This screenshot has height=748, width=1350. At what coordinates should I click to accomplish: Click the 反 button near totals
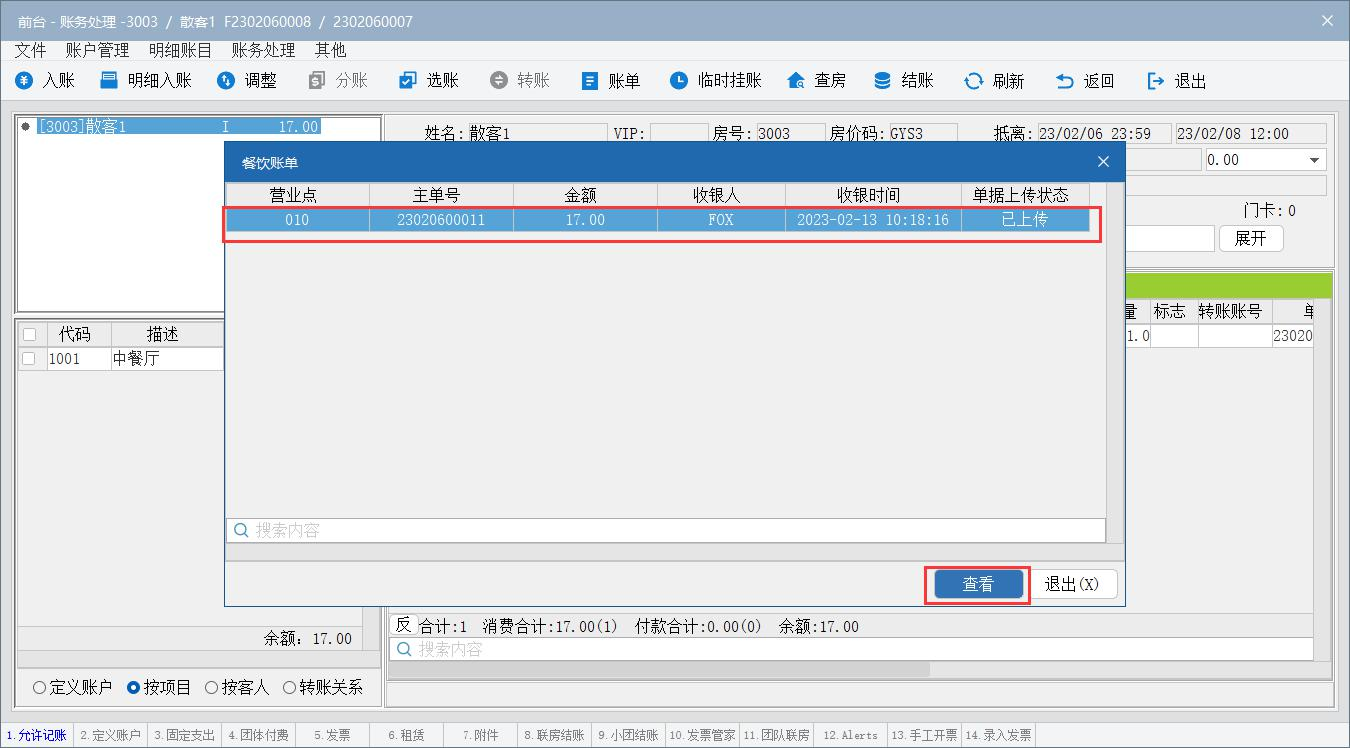coord(403,625)
